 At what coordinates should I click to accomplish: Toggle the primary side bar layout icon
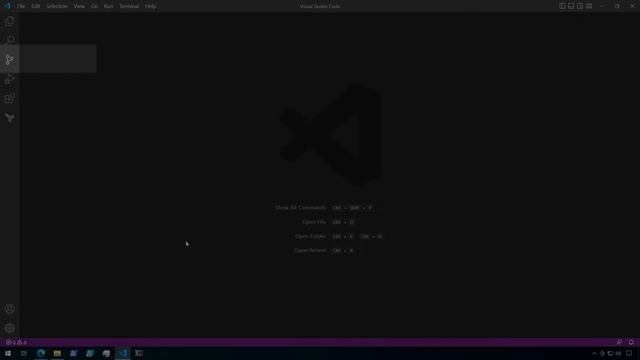point(562,6)
